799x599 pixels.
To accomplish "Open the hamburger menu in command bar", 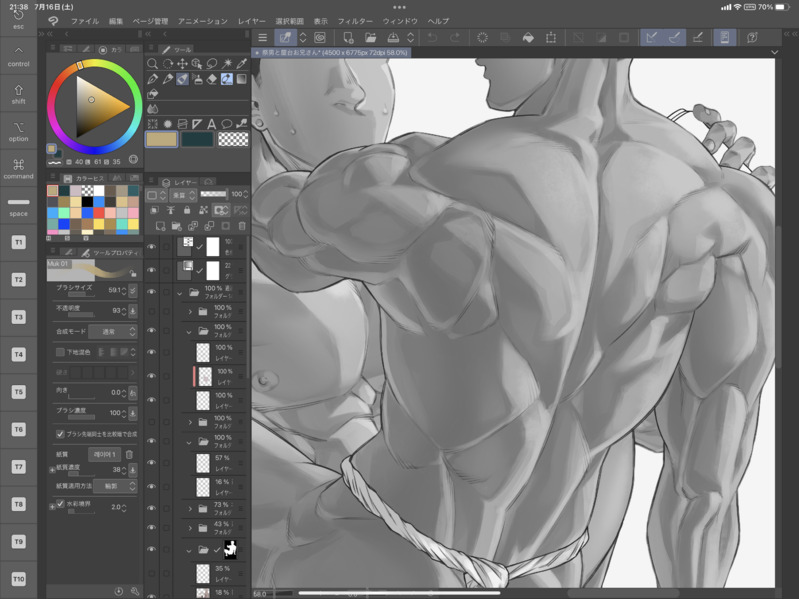I will pyautogui.click(x=262, y=38).
